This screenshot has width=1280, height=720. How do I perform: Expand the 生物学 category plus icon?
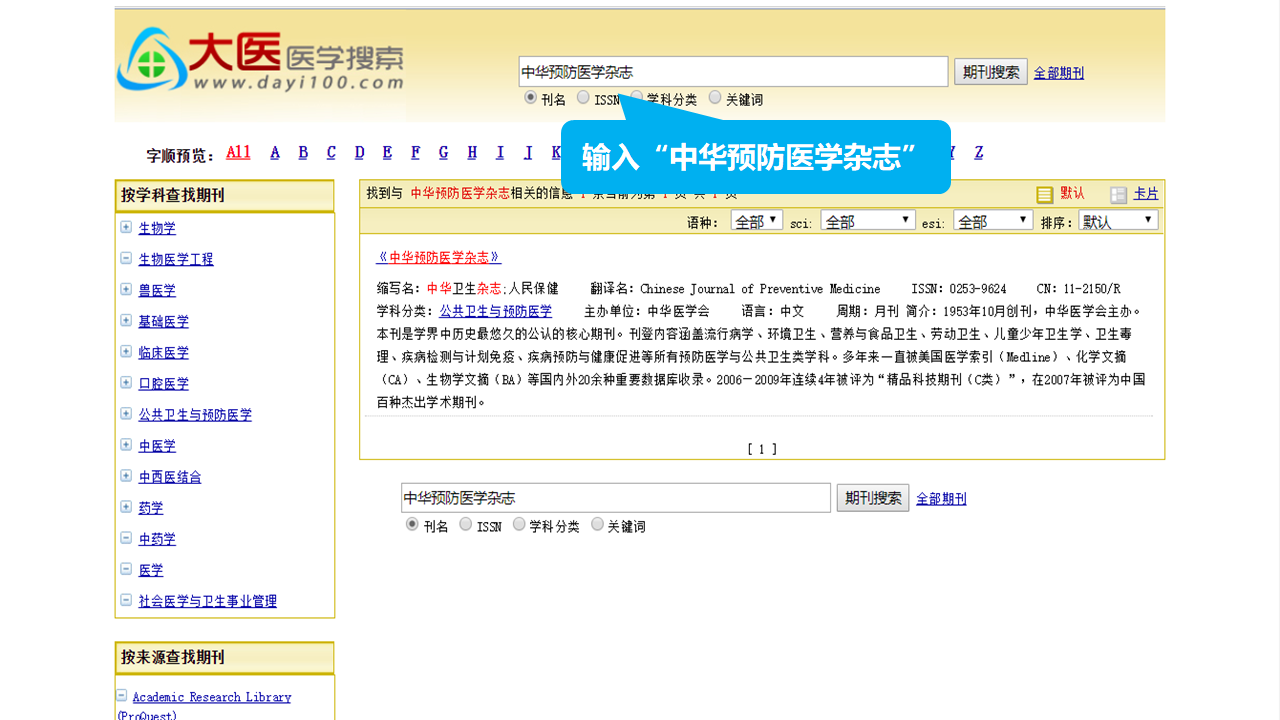[x=126, y=227]
